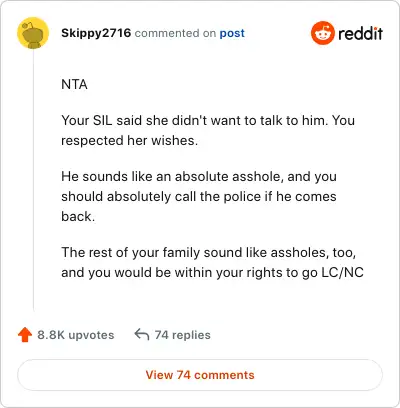Upvote using the orange arrow icon
Viewport: 400px width, 408px height.
click(25, 335)
